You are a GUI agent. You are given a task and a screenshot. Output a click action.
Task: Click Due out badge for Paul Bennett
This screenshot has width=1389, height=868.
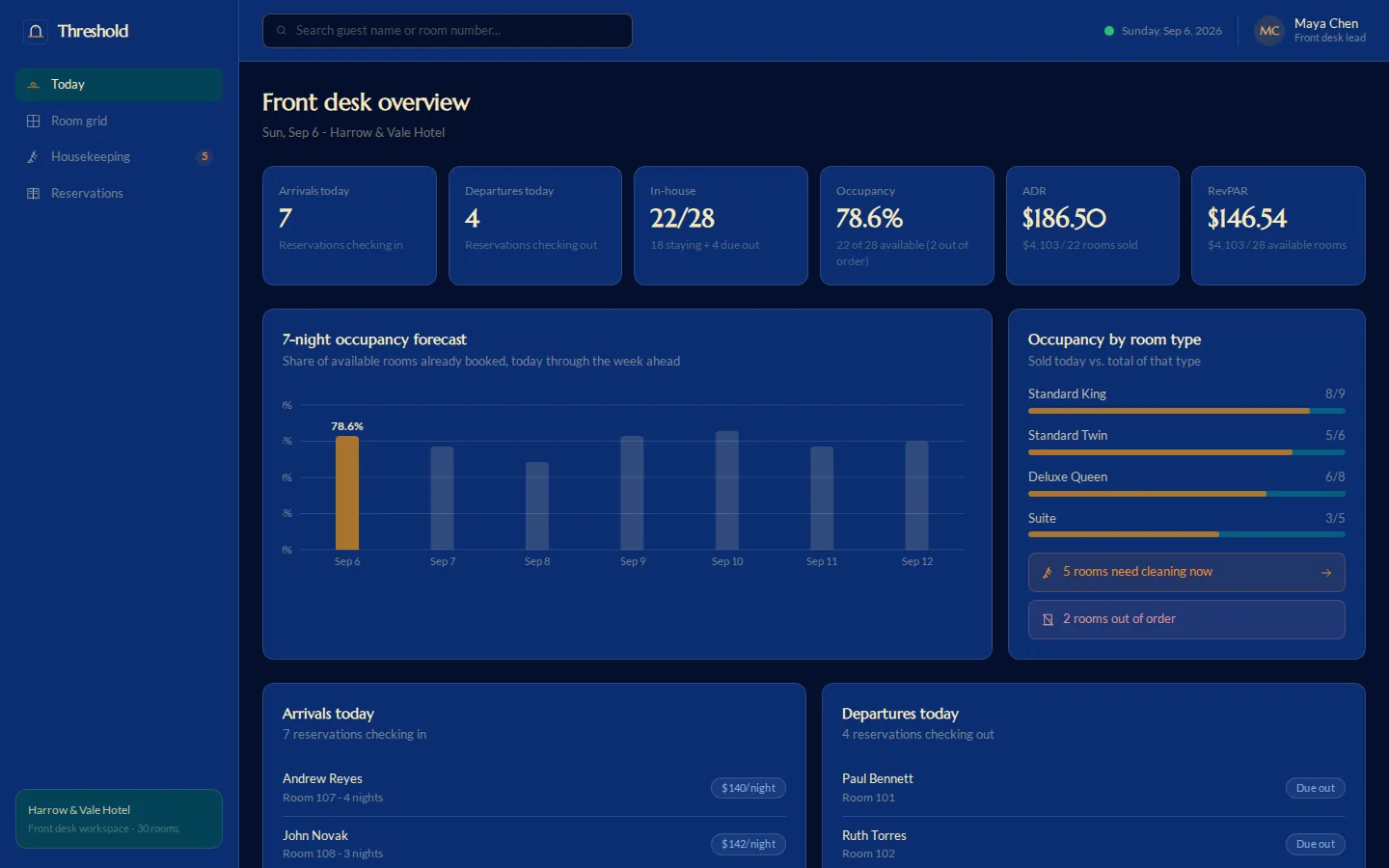(1315, 789)
